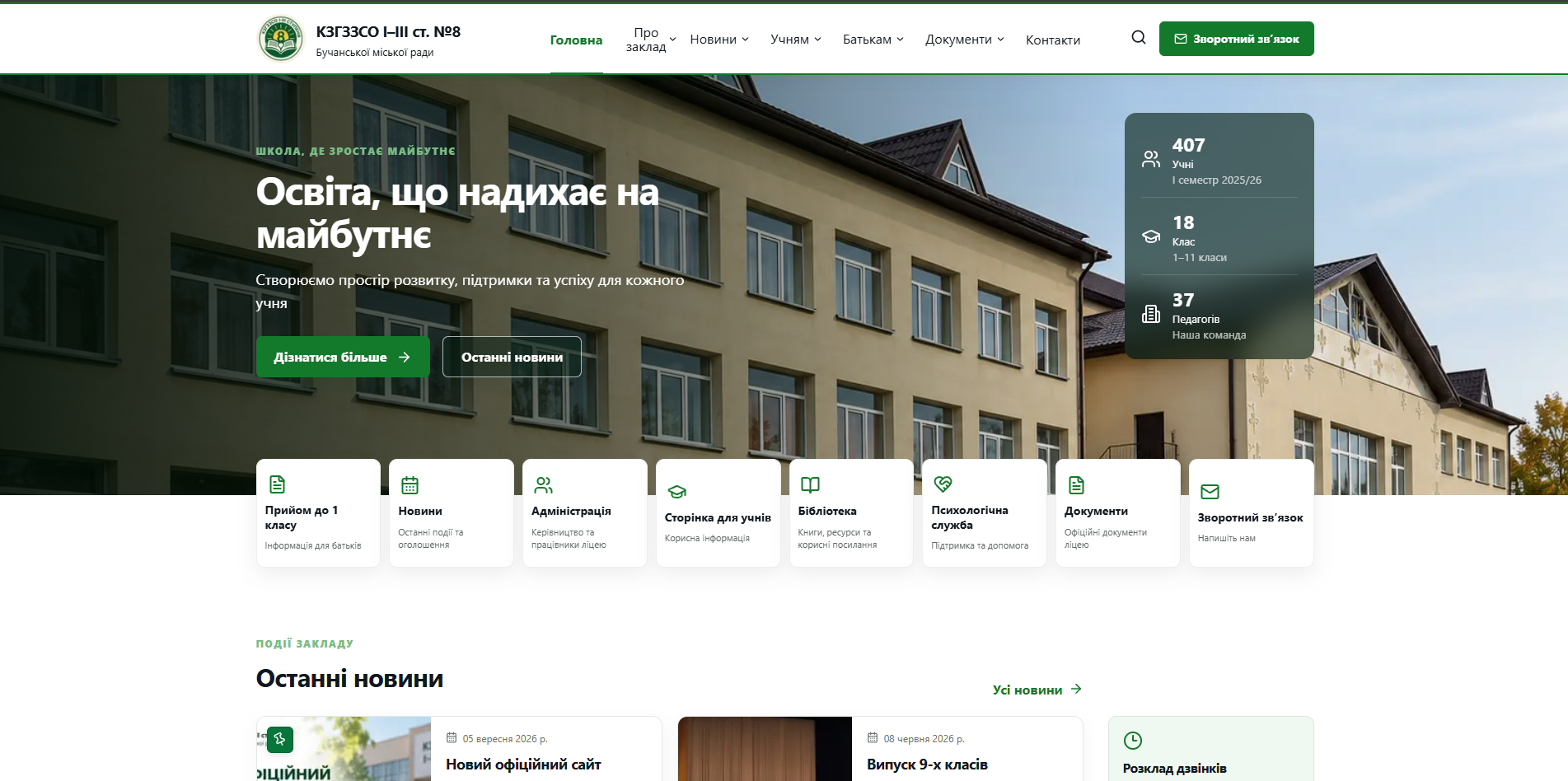The height and width of the screenshot is (781, 1568).
Task: Open the Розклад дзвінків heading
Action: [1174, 768]
